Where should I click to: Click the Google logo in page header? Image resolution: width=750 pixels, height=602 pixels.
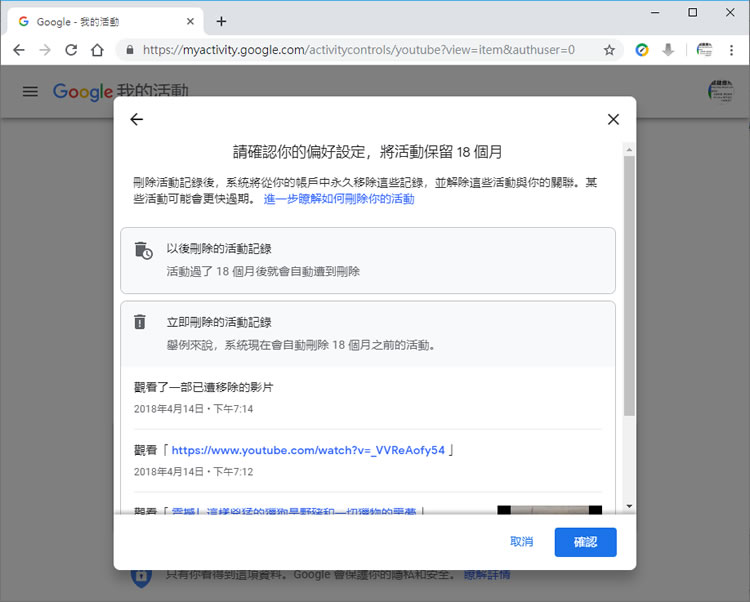coord(83,91)
